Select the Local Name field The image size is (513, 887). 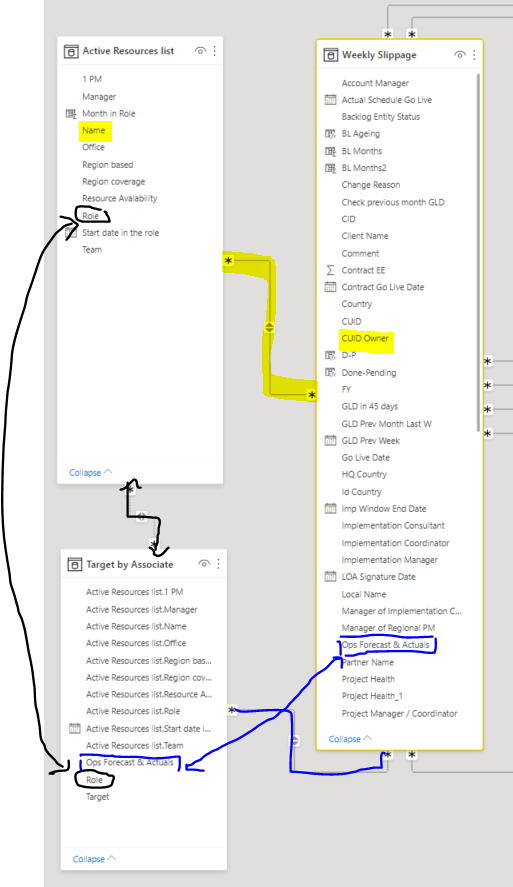tap(364, 594)
